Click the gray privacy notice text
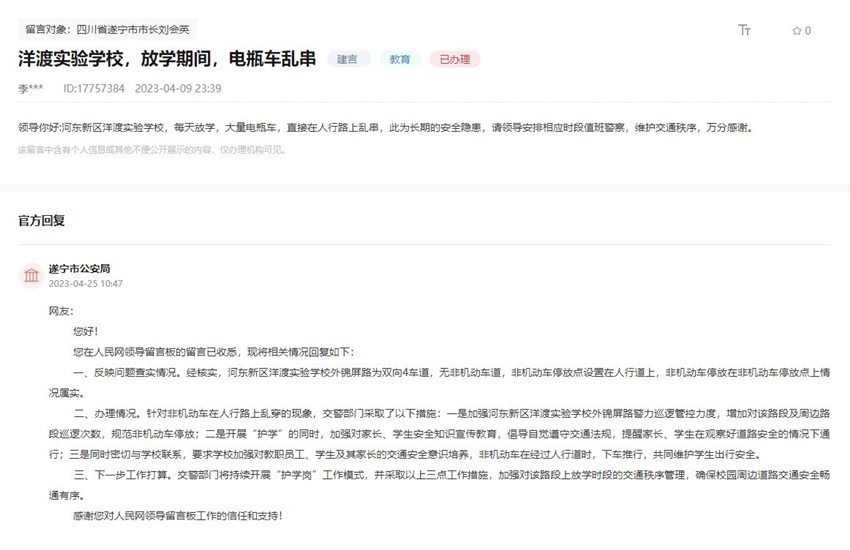This screenshot has width=850, height=550. pos(152,150)
